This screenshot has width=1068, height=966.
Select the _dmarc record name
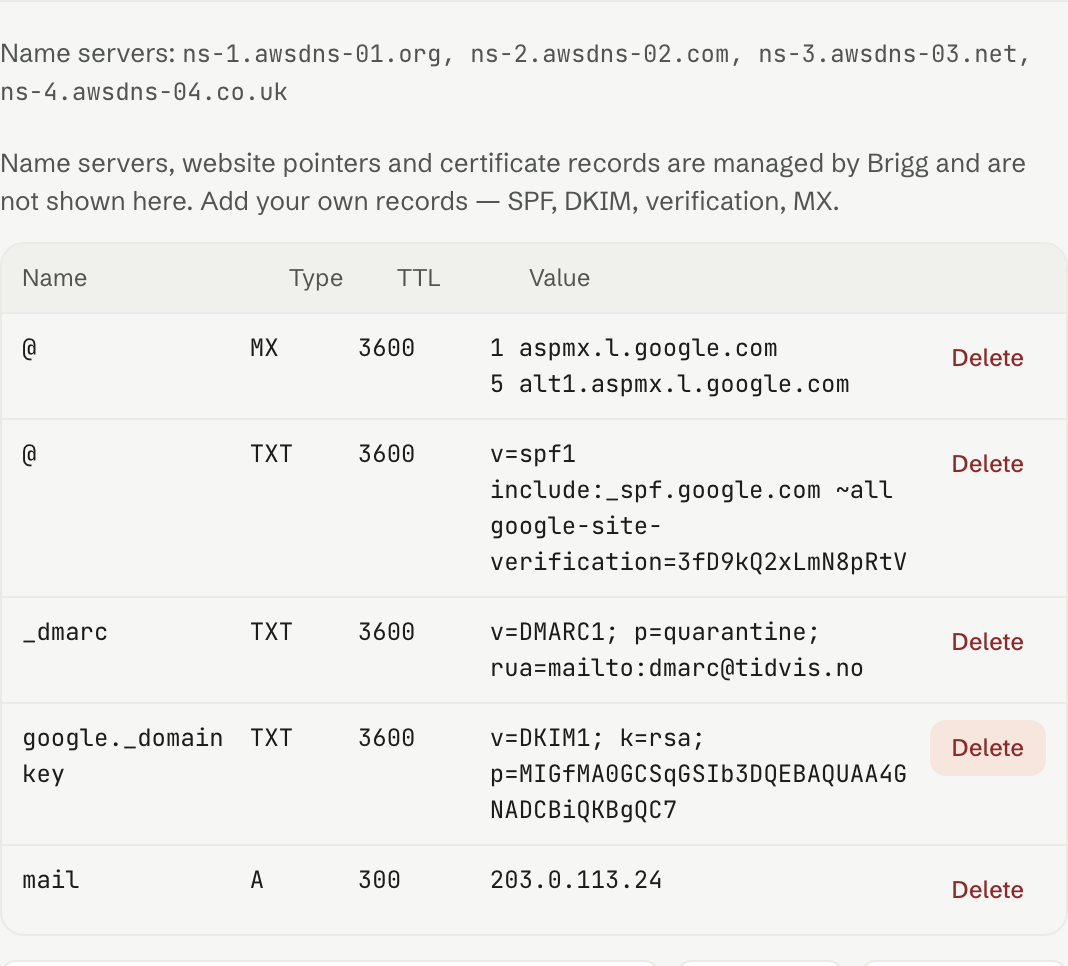(x=65, y=632)
